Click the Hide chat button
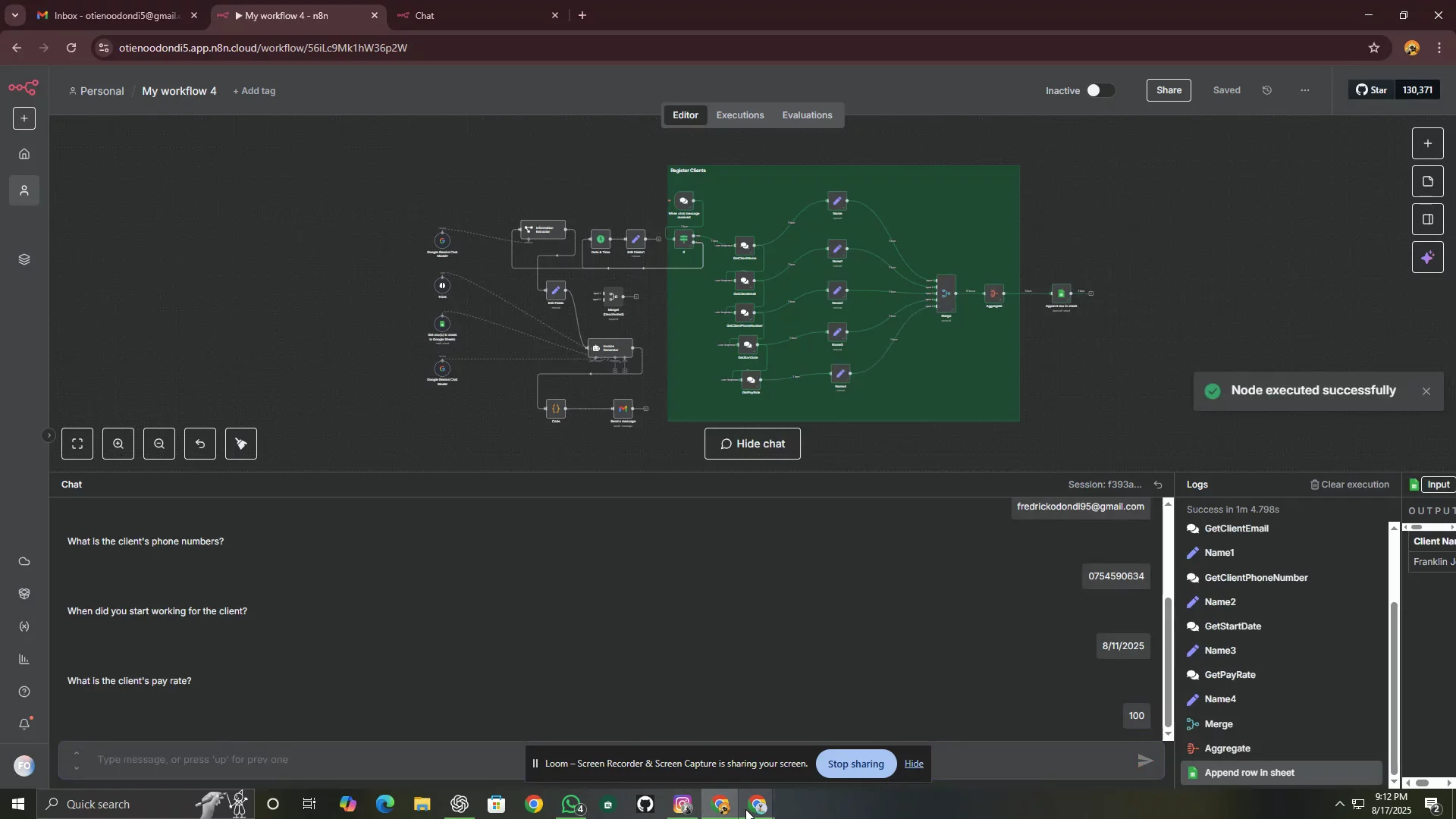This screenshot has height=819, width=1456. 752,444
